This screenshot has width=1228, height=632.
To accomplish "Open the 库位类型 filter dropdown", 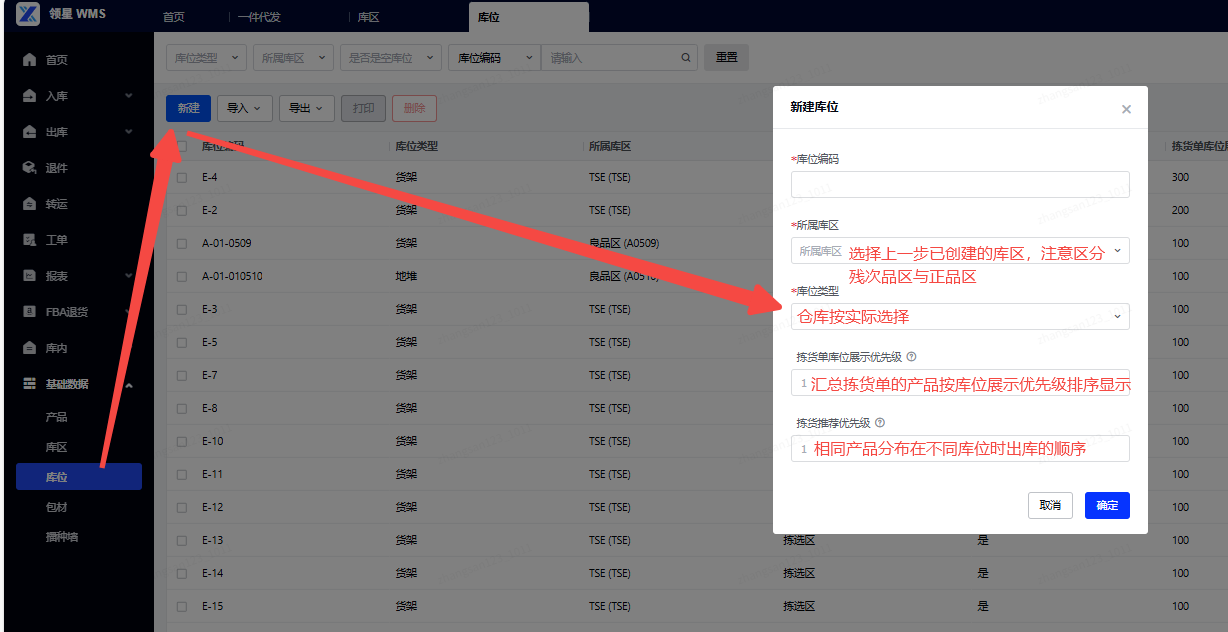I will pyautogui.click(x=206, y=58).
